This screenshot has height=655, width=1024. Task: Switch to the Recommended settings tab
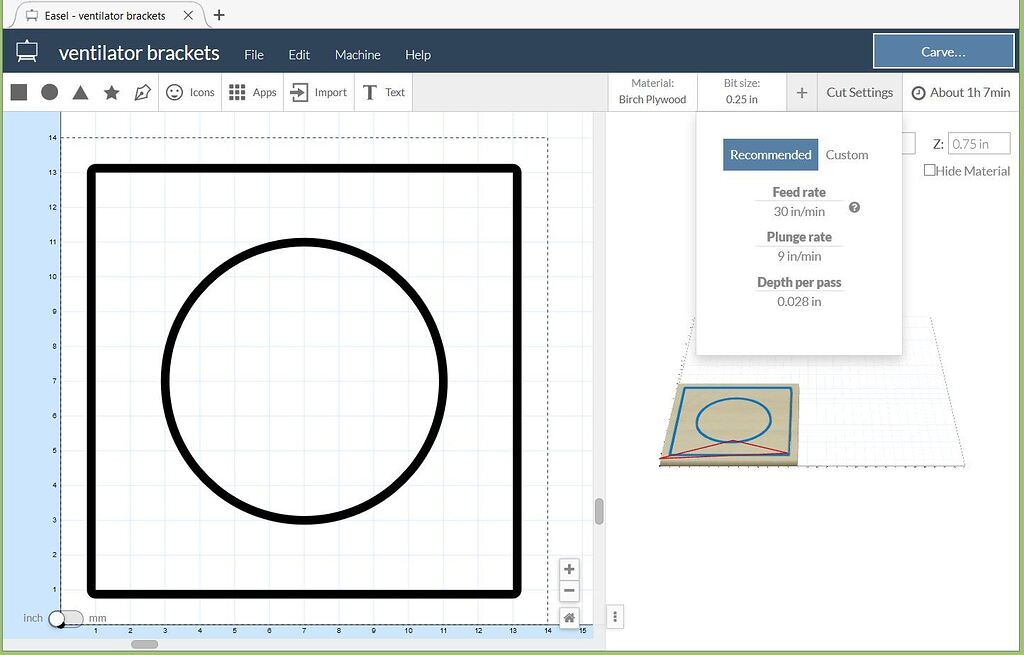tap(770, 155)
